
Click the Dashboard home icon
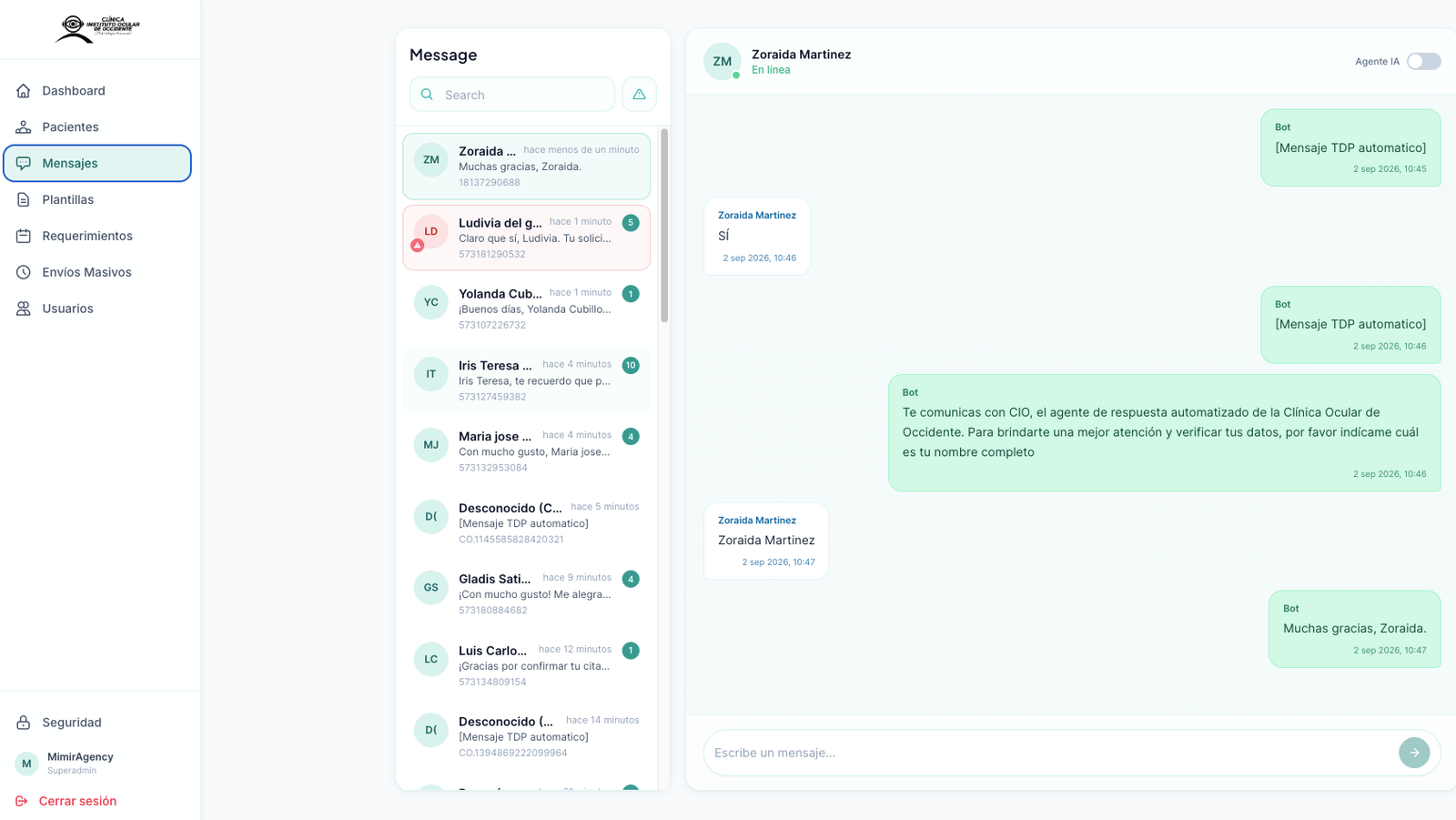[24, 91]
